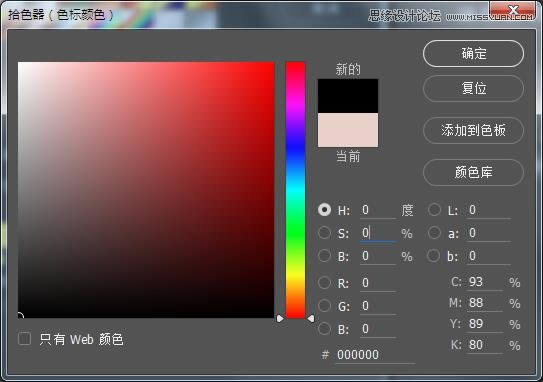The width and height of the screenshot is (543, 382).
Task: Click the HSB brightness input field
Action: click(x=378, y=256)
